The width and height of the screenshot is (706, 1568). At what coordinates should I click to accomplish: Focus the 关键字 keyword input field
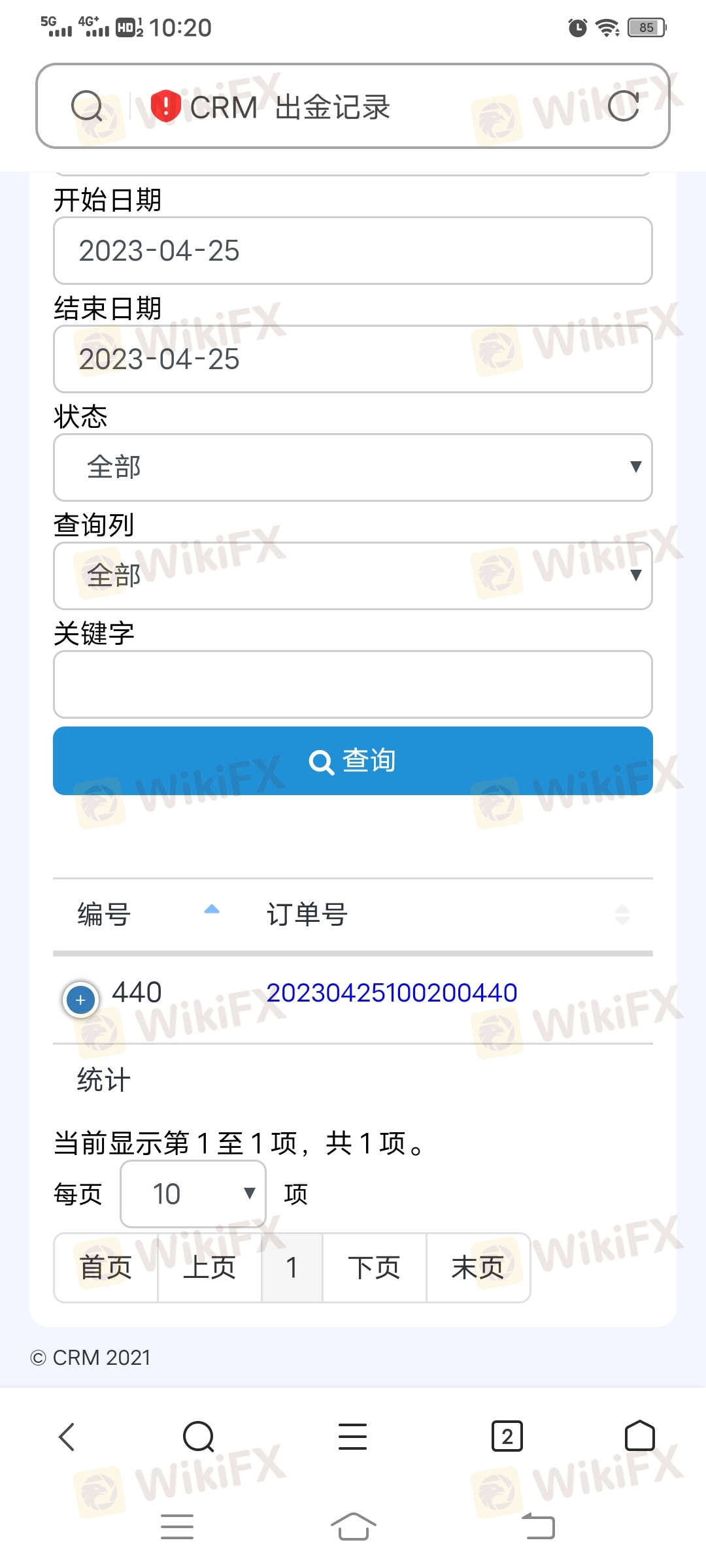(x=353, y=684)
